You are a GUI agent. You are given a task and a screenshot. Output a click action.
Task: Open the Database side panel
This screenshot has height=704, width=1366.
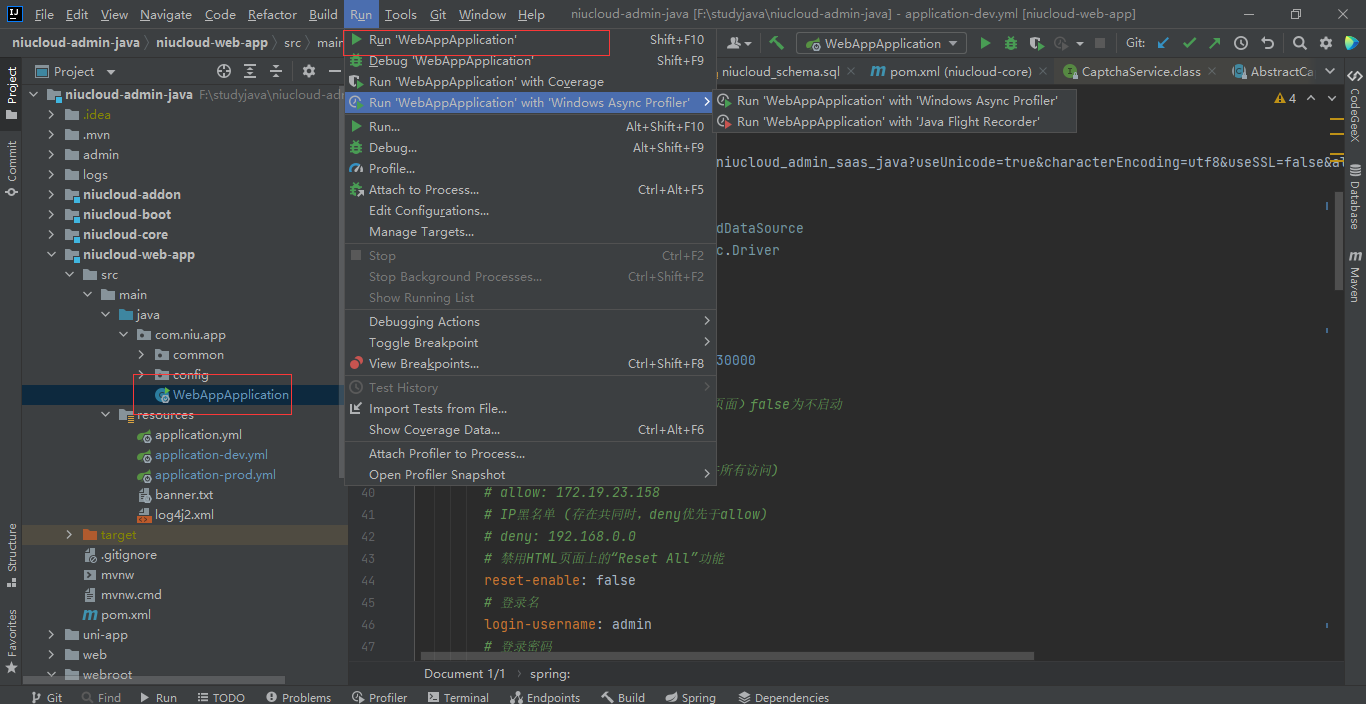click(1355, 197)
